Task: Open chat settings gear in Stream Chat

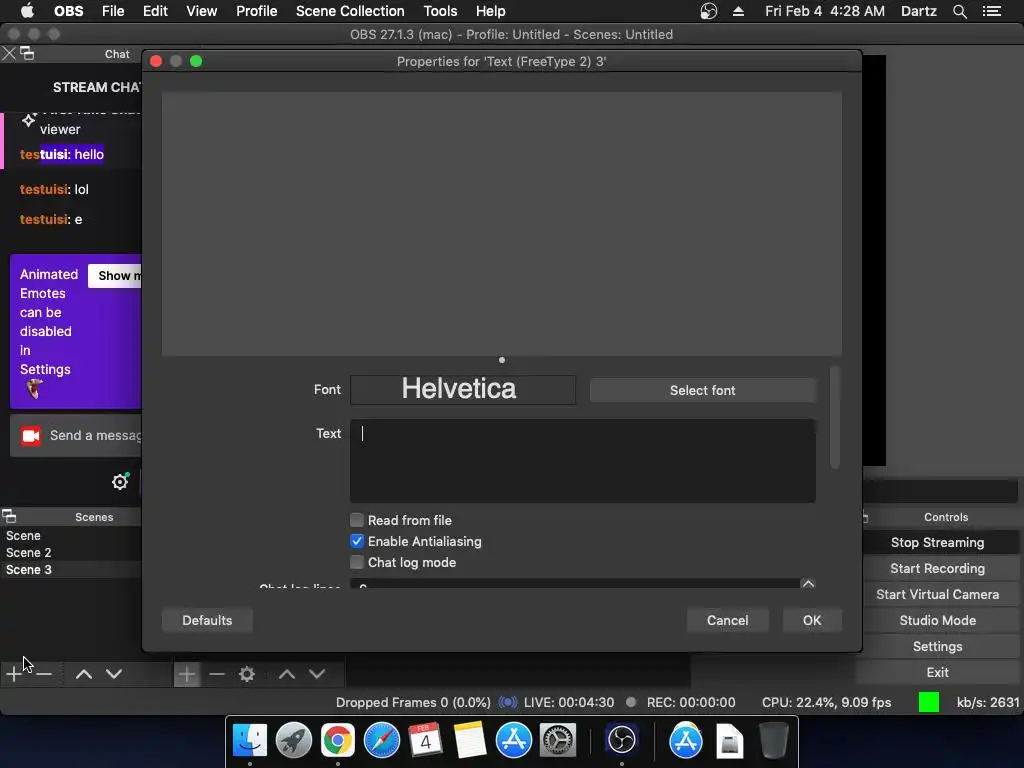Action: 120,482
